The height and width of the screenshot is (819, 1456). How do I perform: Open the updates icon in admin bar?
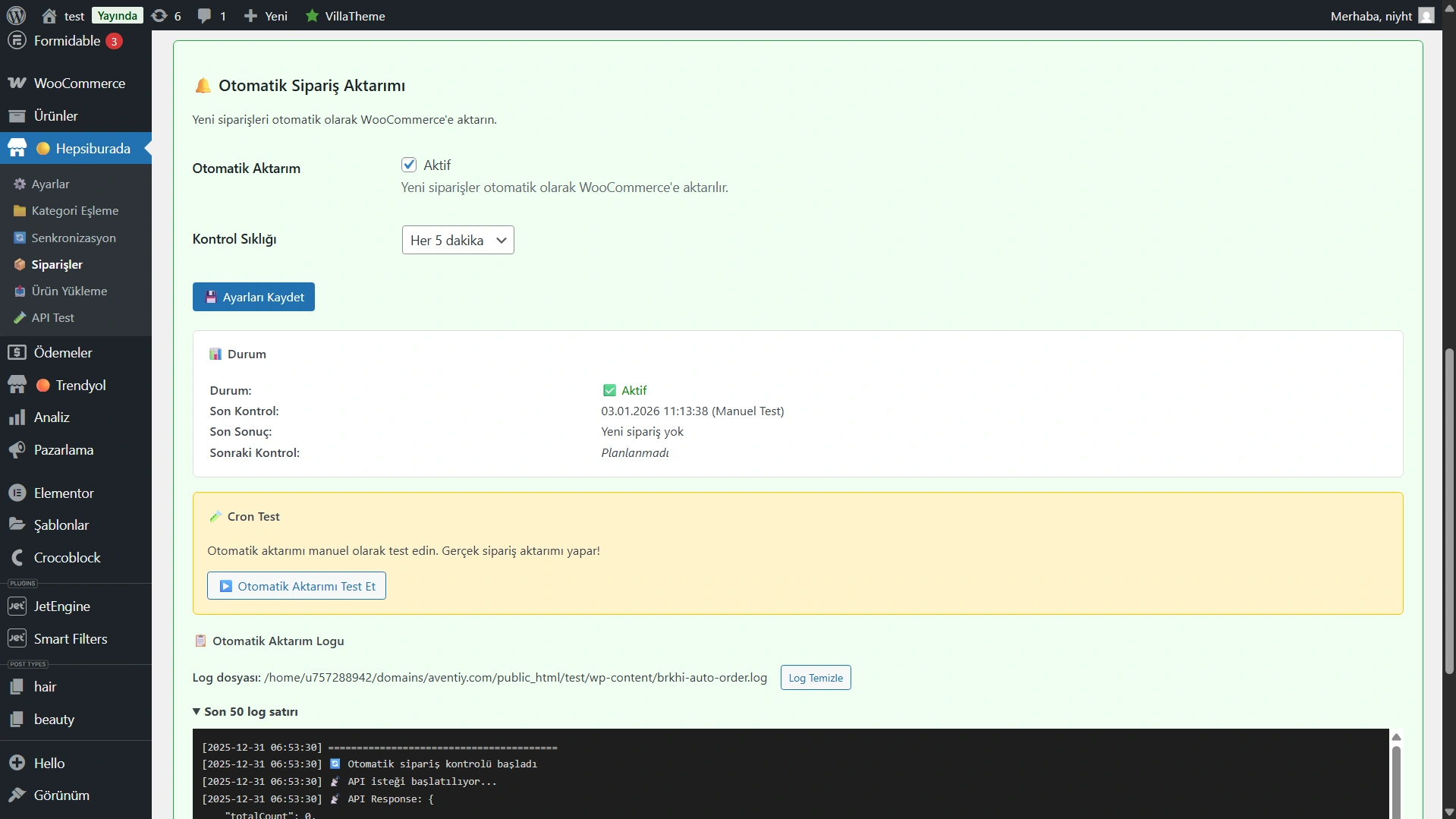coord(159,16)
